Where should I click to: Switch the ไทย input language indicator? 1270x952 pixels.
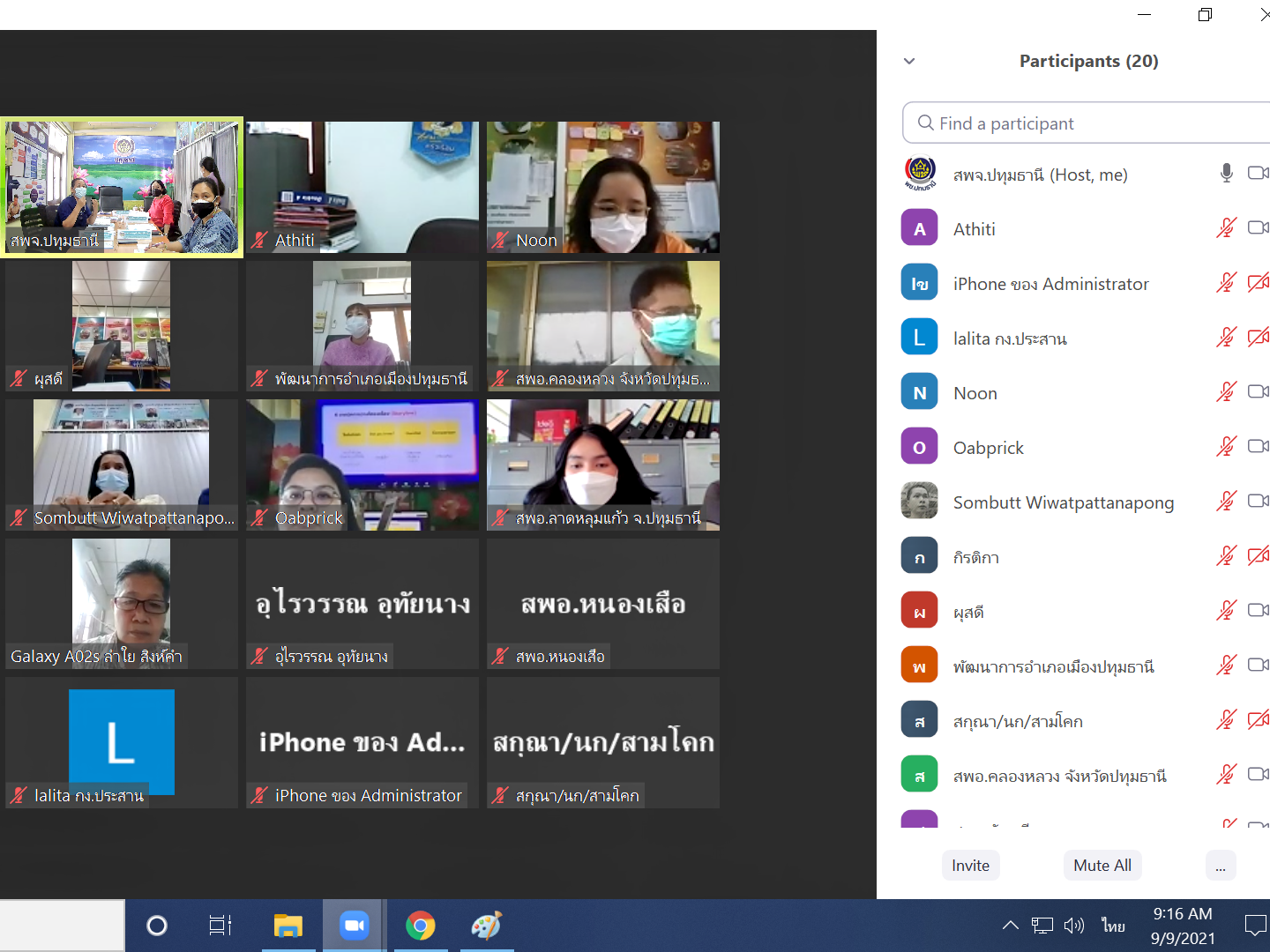pyautogui.click(x=1113, y=926)
